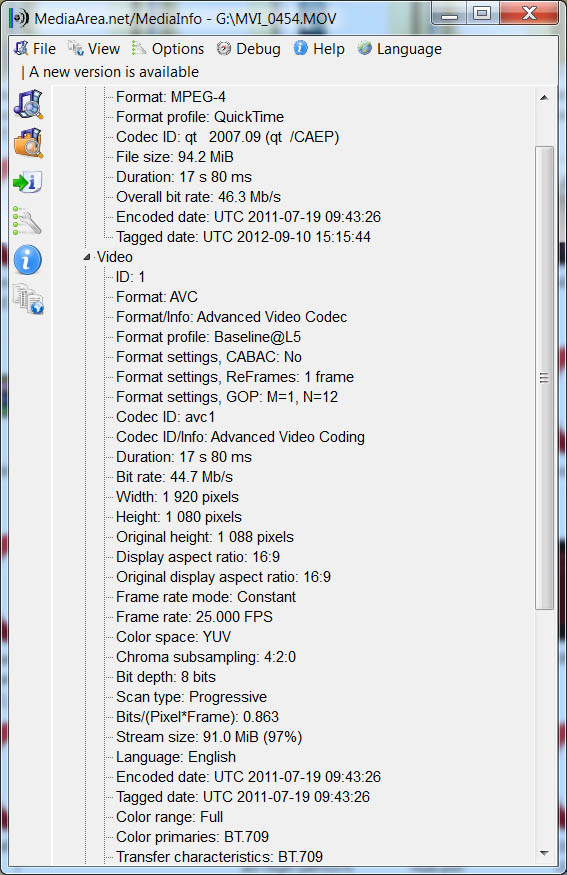Click the MediaInfo title bar app icon
Image resolution: width=567 pixels, height=875 pixels.
[x=19, y=18]
